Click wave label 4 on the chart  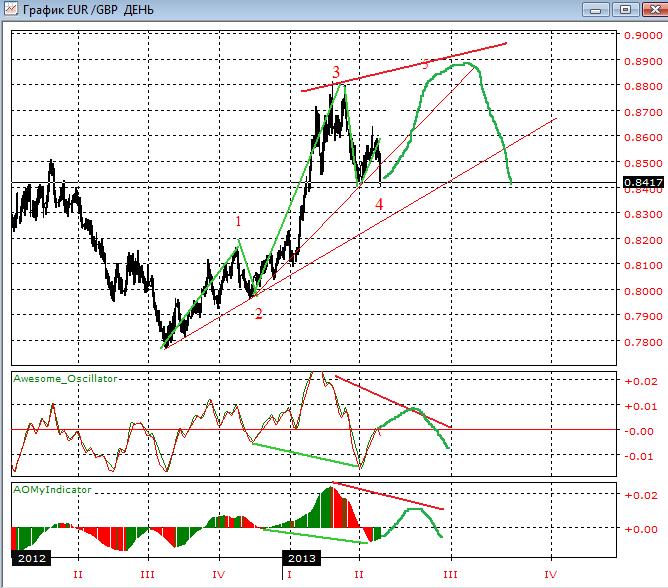(379, 205)
